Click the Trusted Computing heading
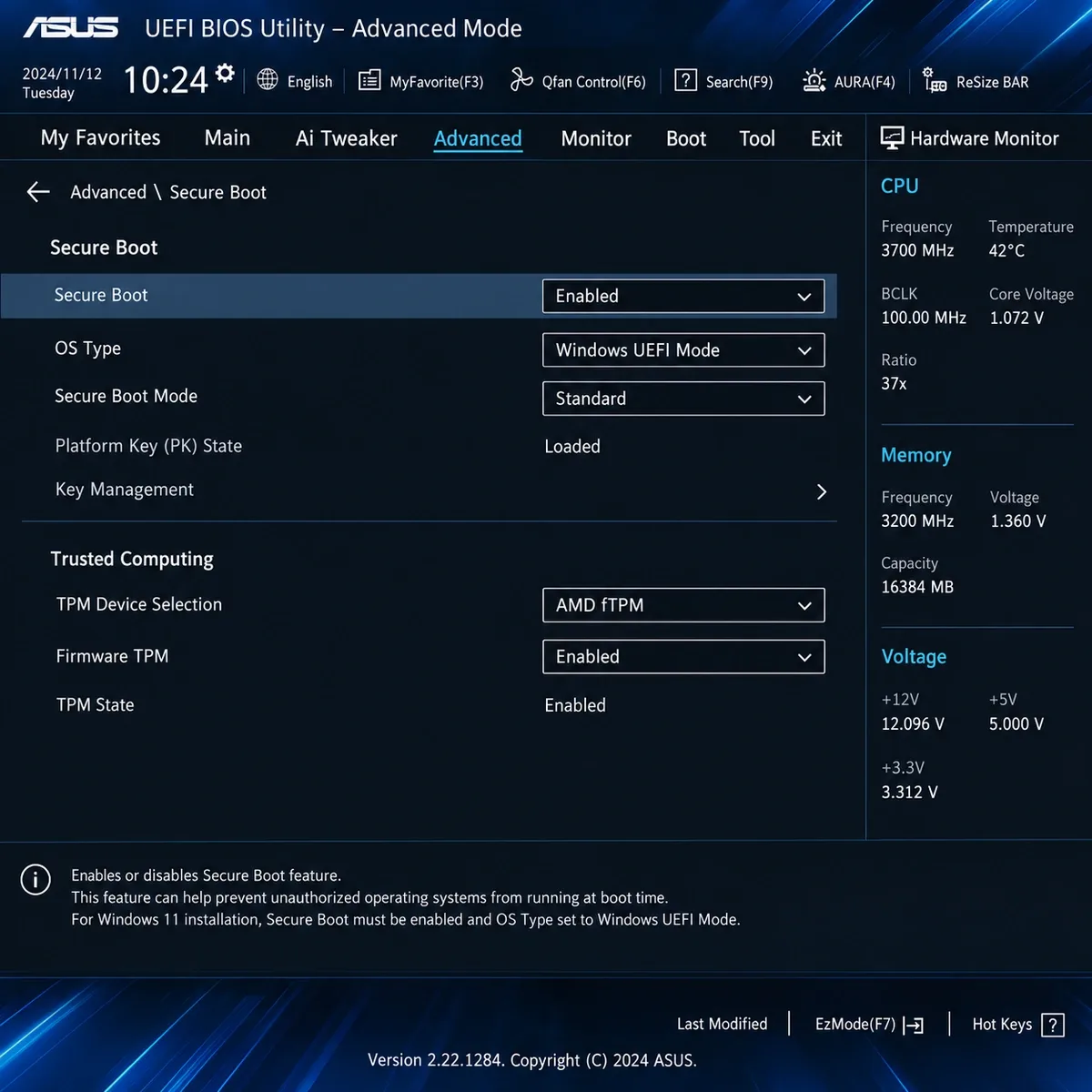Screen dimensions: 1092x1092 click(x=132, y=559)
